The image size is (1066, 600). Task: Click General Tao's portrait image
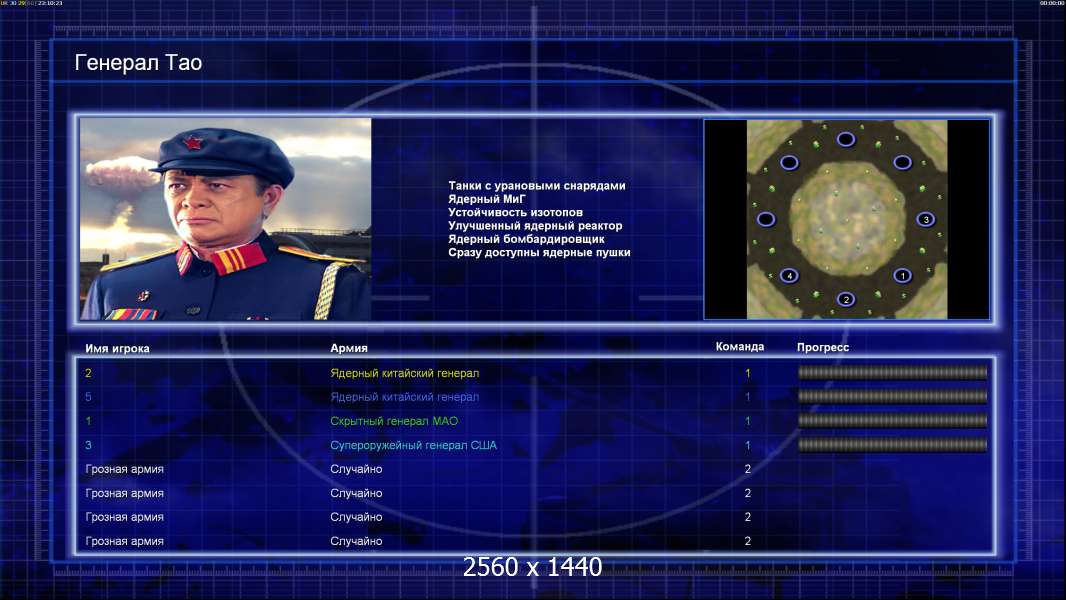pyautogui.click(x=226, y=219)
